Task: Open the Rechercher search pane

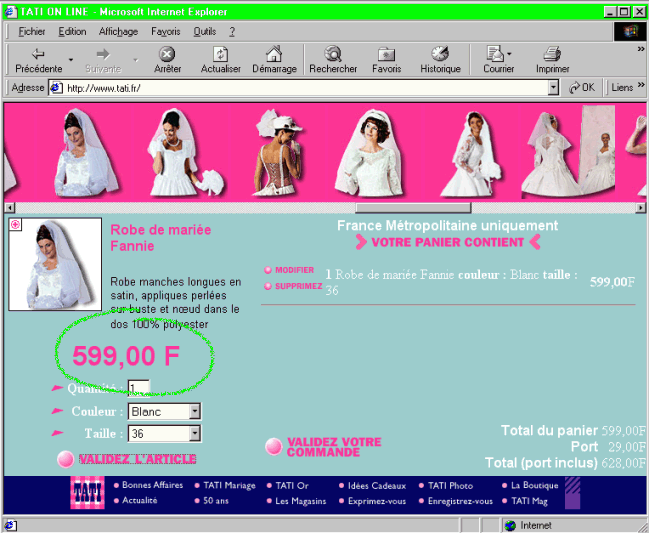Action: click(333, 60)
